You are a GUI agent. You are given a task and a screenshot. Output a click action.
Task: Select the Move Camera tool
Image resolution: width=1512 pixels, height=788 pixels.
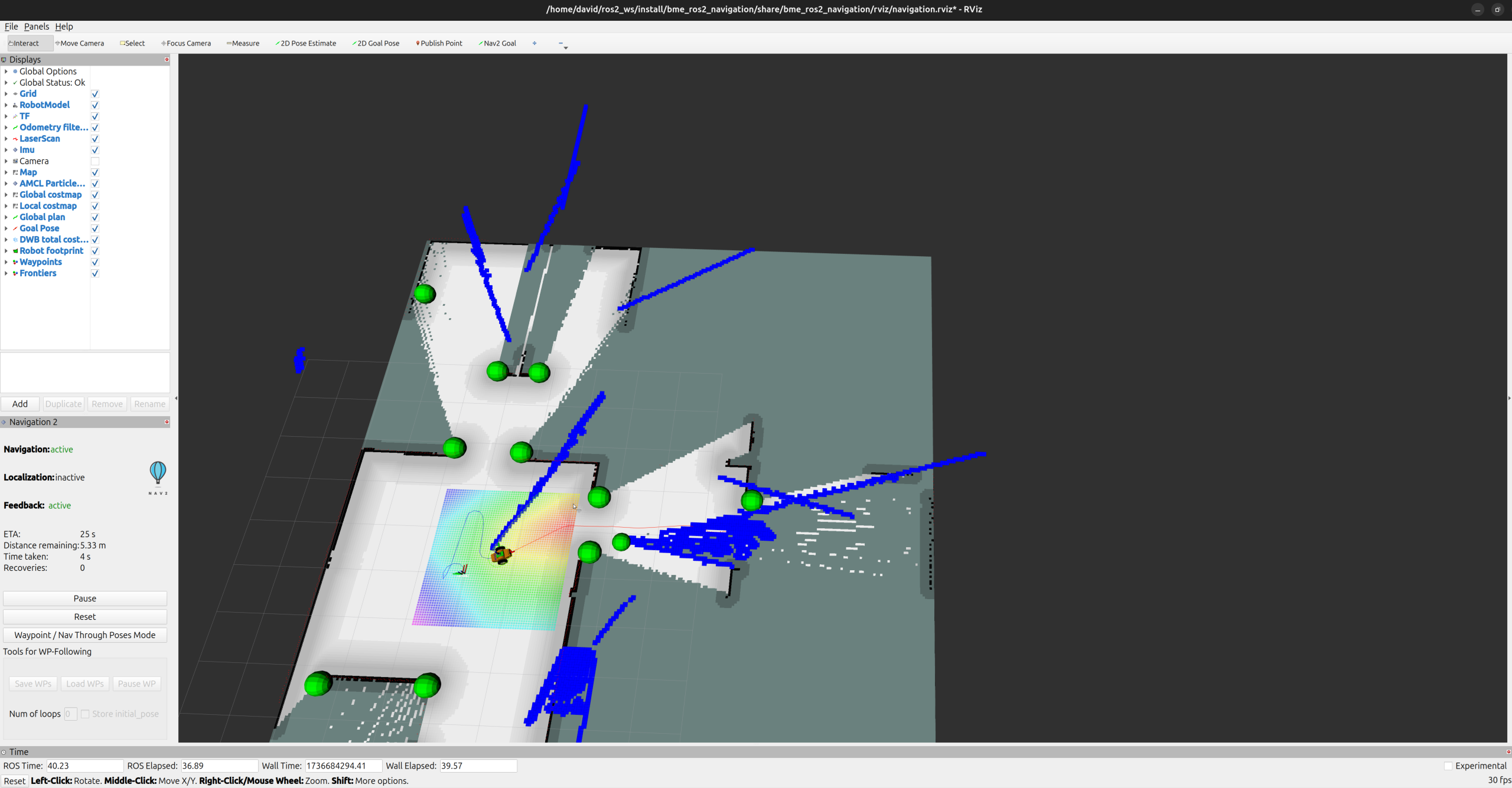(x=80, y=43)
